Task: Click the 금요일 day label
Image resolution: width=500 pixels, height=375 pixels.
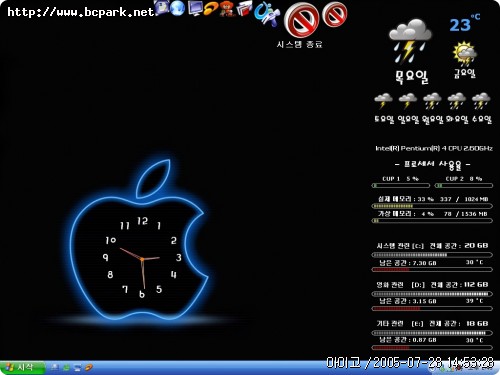Action: click(x=465, y=73)
